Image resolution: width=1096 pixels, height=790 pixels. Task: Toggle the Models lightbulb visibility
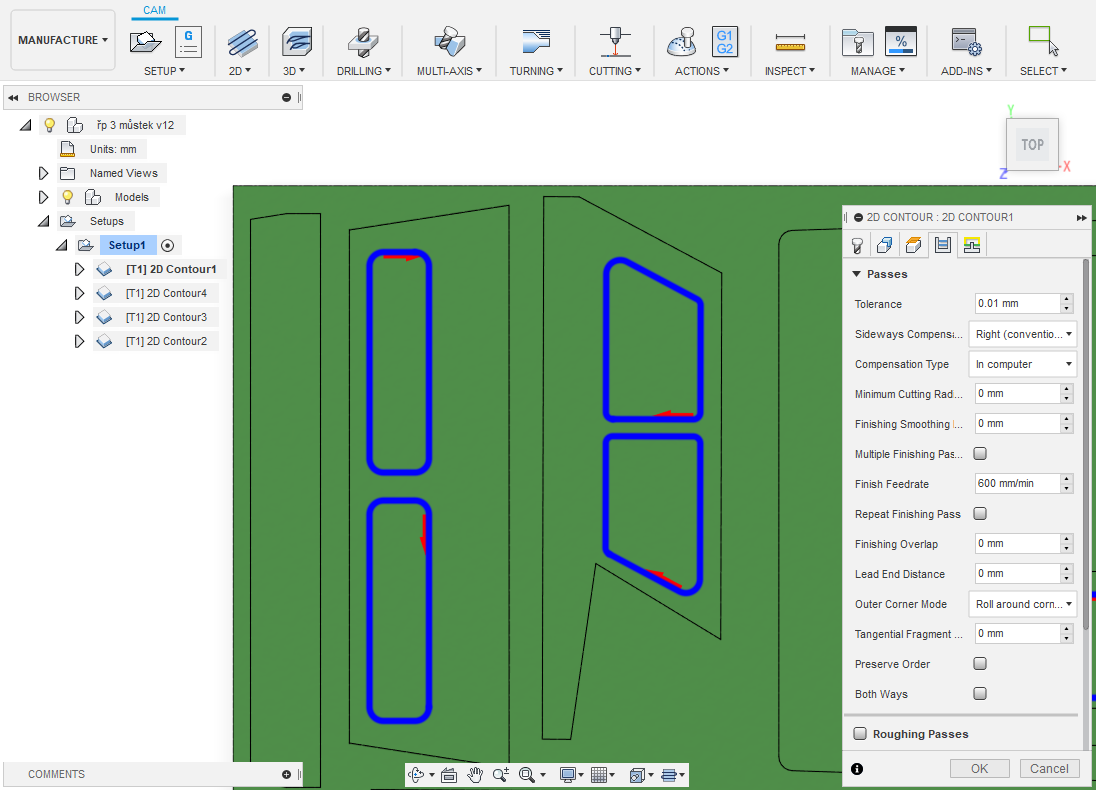[68, 197]
